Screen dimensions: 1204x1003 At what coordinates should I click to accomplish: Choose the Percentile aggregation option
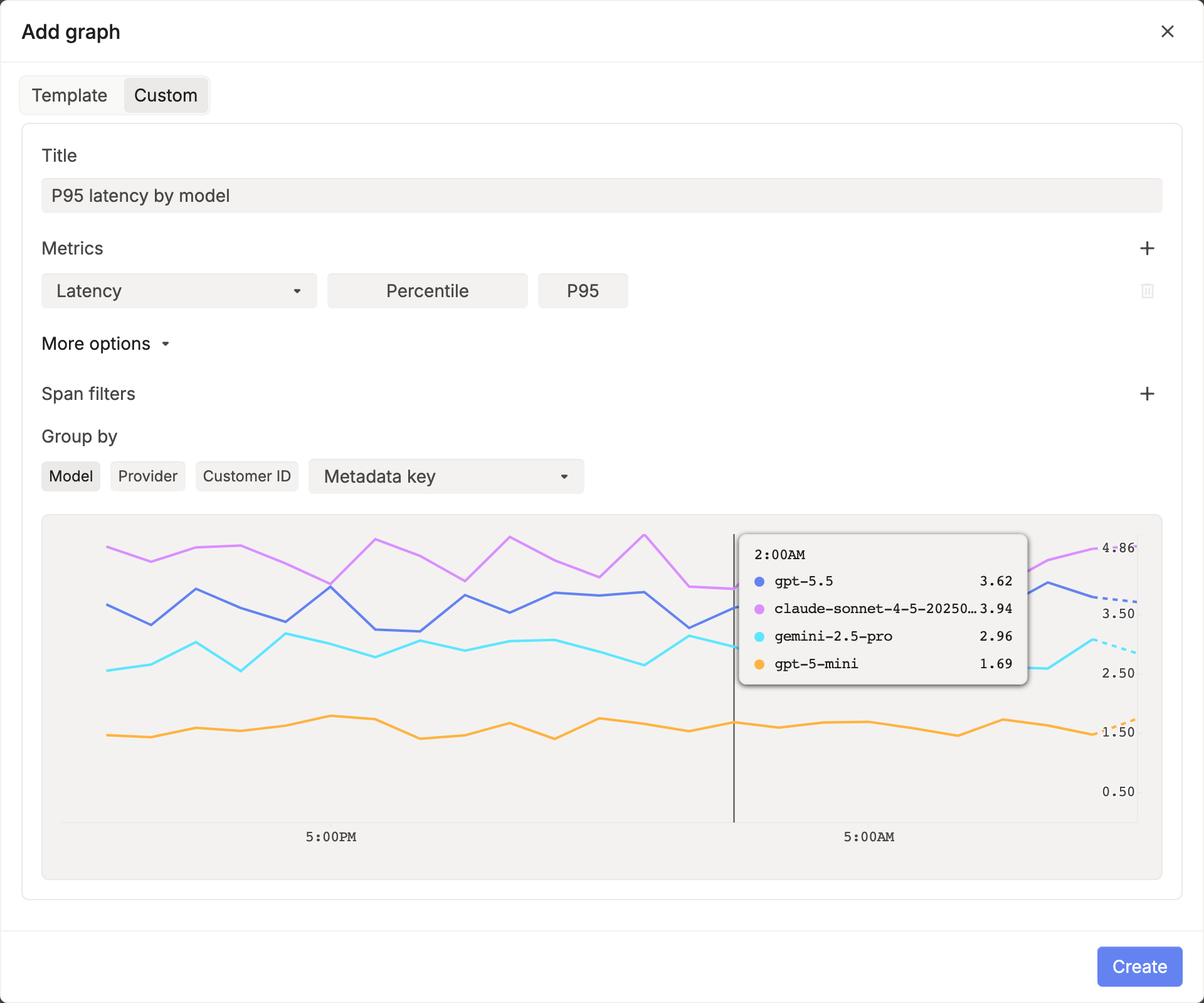click(x=427, y=291)
